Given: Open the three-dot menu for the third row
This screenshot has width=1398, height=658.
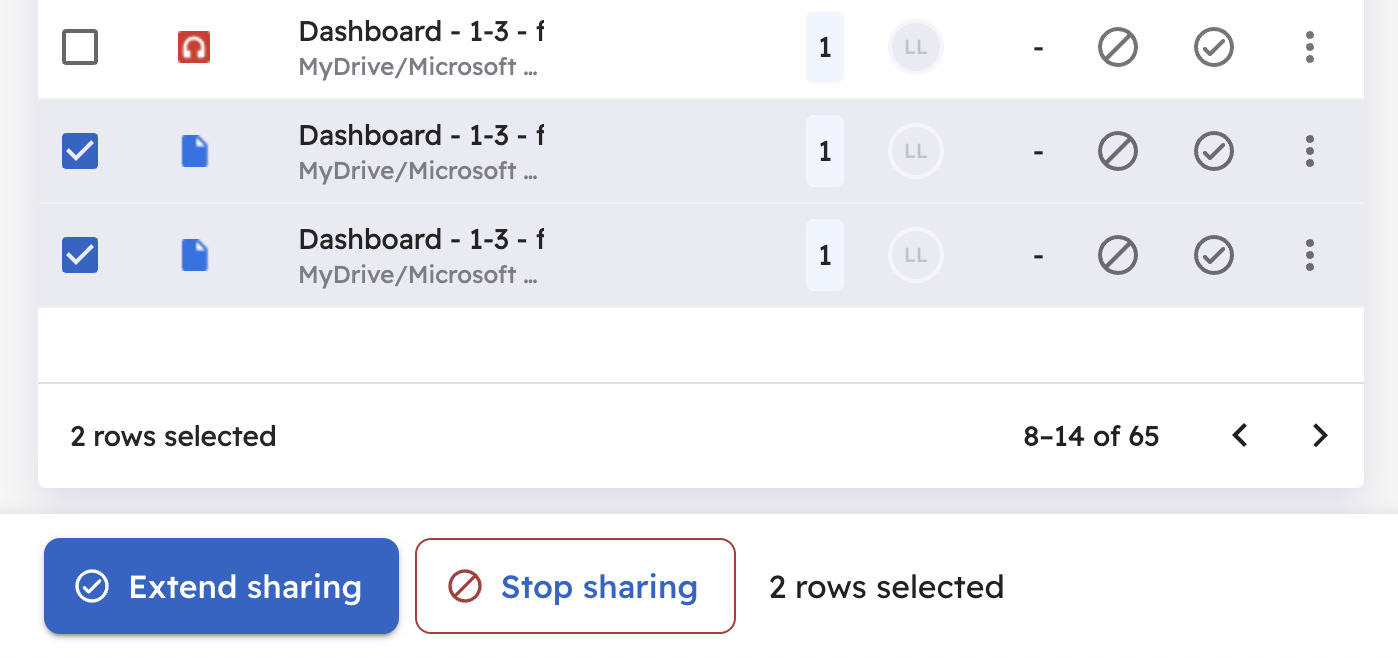Looking at the screenshot, I should point(1310,255).
